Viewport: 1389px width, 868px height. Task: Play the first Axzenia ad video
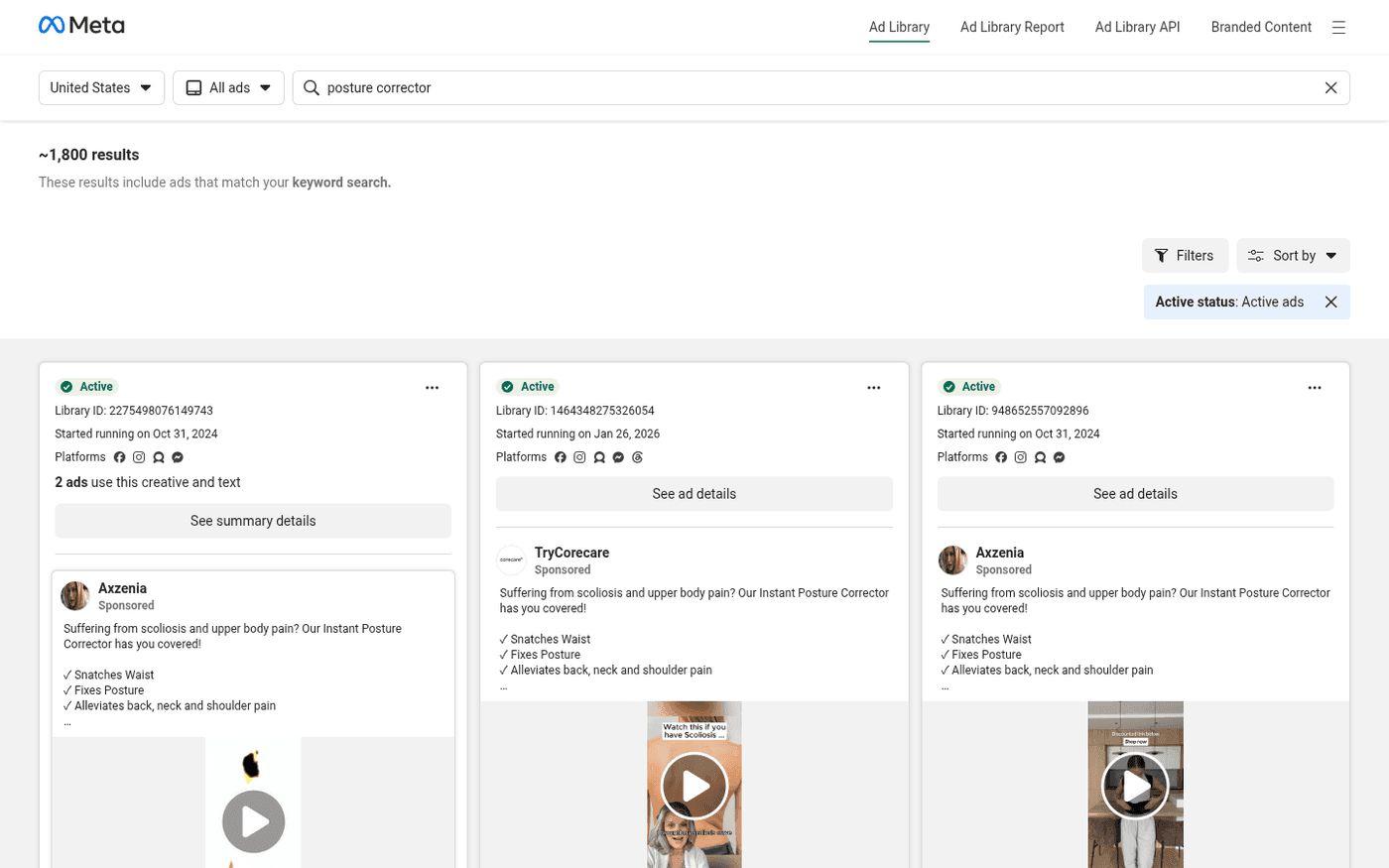tap(253, 821)
